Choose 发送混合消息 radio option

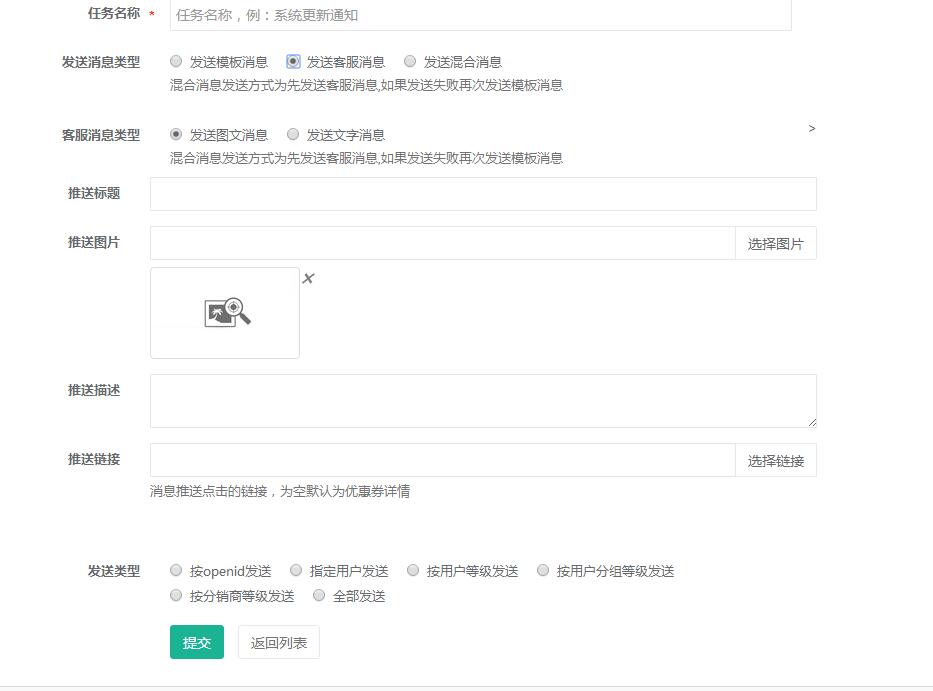(x=410, y=62)
